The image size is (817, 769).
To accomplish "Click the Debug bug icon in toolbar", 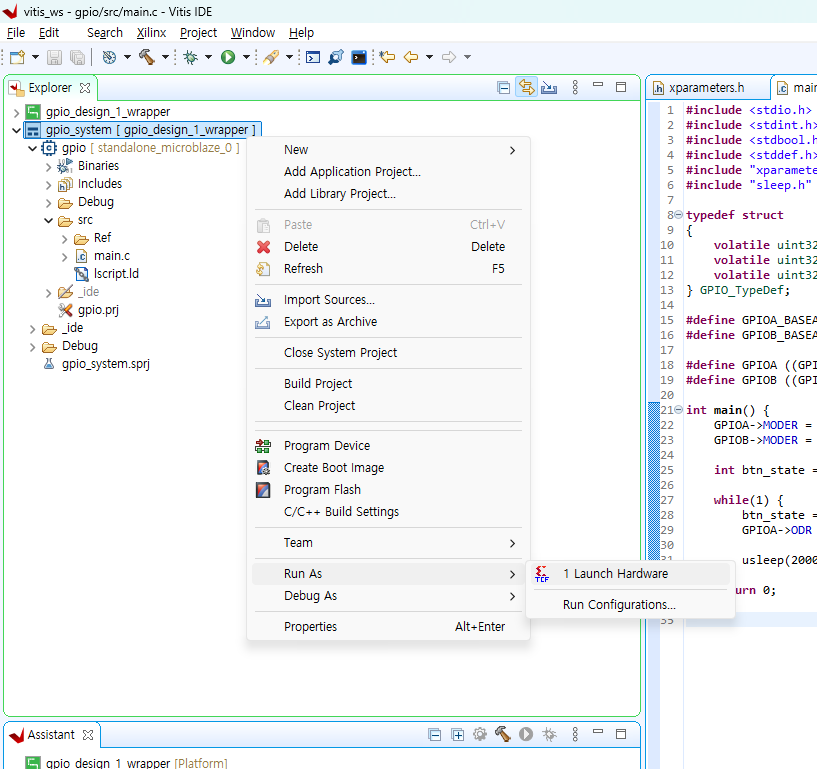I will [191, 58].
